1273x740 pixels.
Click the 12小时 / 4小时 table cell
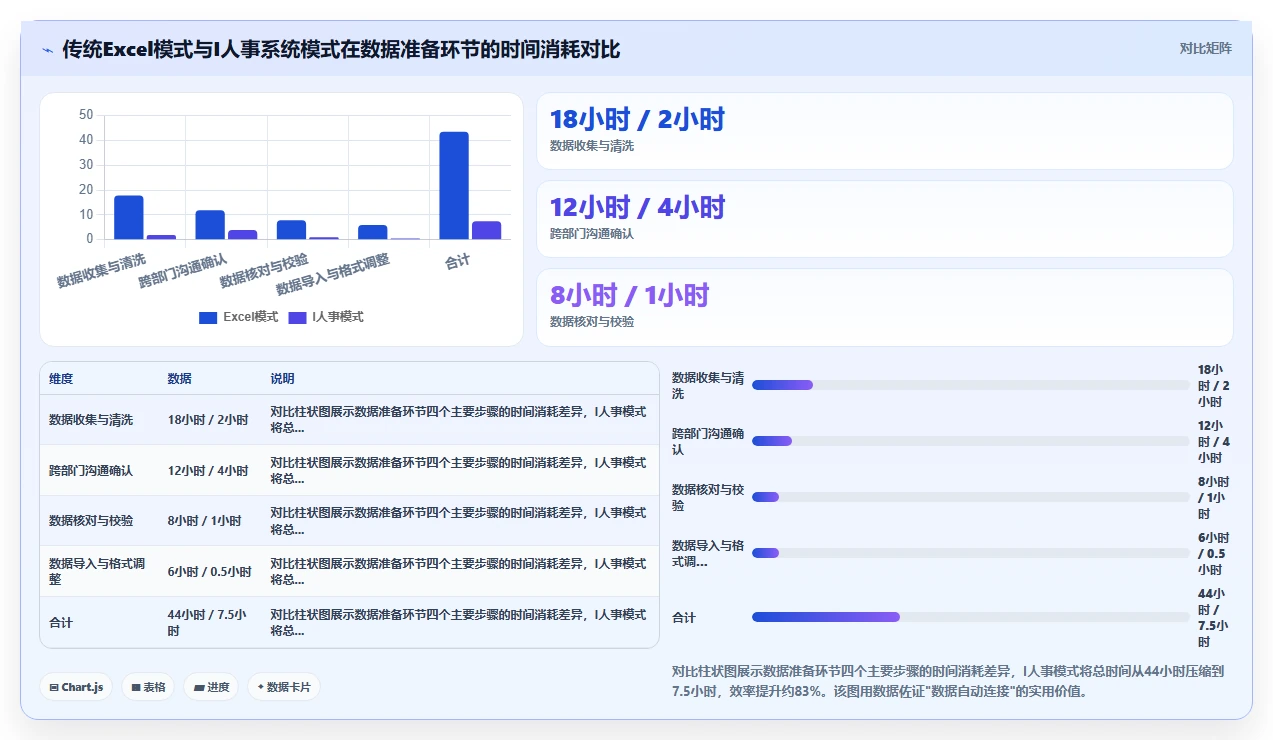[208, 470]
